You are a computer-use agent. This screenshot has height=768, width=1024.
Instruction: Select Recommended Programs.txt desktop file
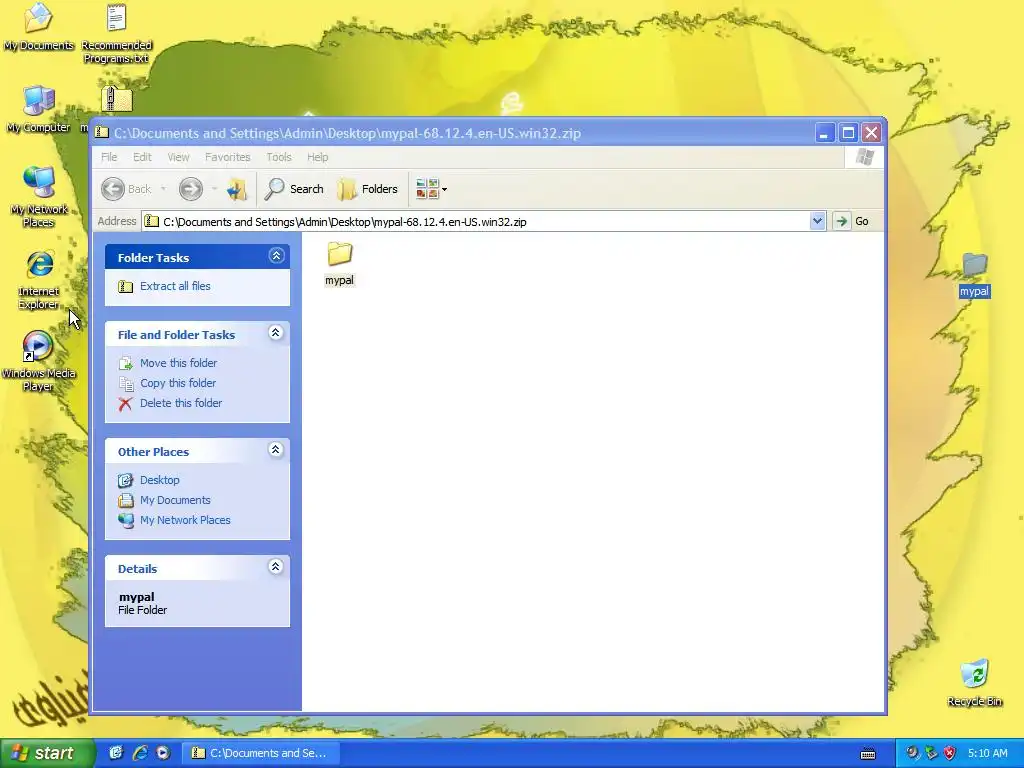(116, 33)
